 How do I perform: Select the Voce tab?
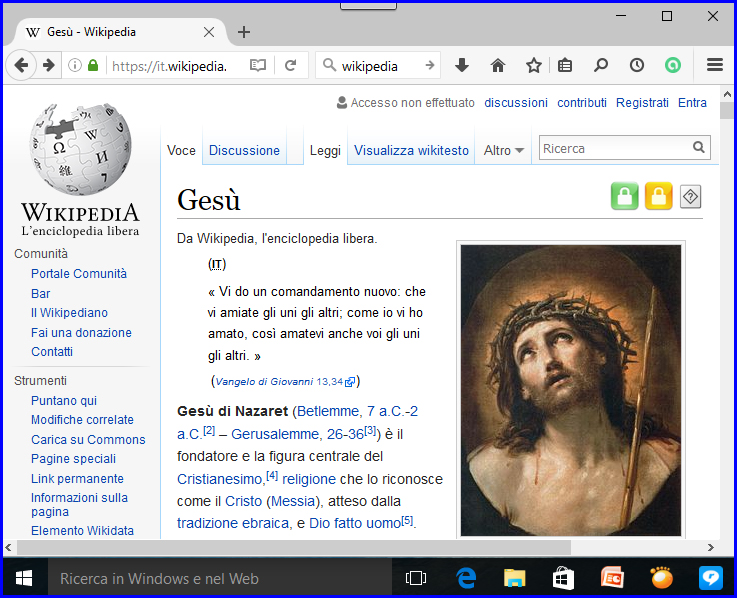click(181, 150)
